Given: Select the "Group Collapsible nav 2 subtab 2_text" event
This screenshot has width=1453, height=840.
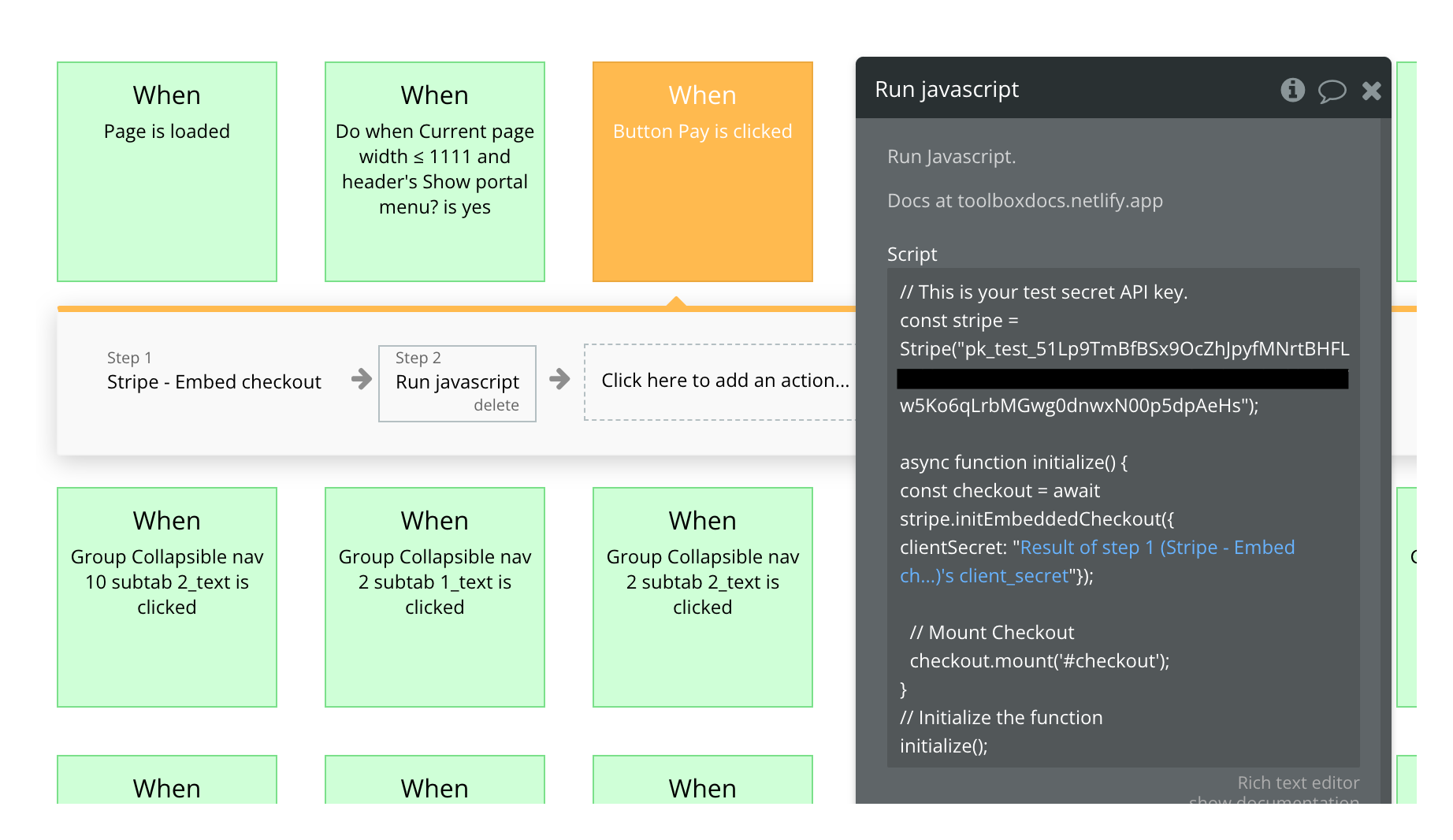Looking at the screenshot, I should pos(702,597).
